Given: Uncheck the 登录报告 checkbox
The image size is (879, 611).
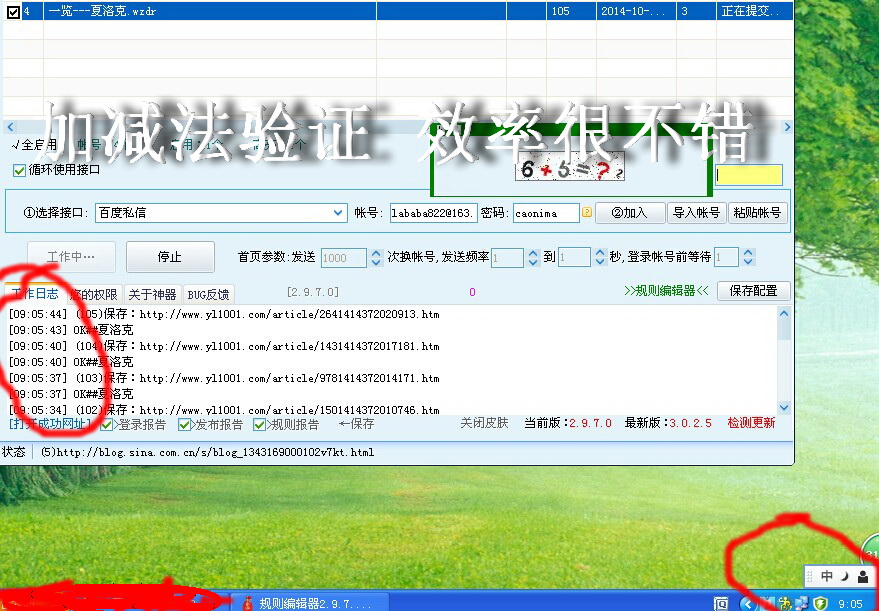Looking at the screenshot, I should click(x=107, y=424).
